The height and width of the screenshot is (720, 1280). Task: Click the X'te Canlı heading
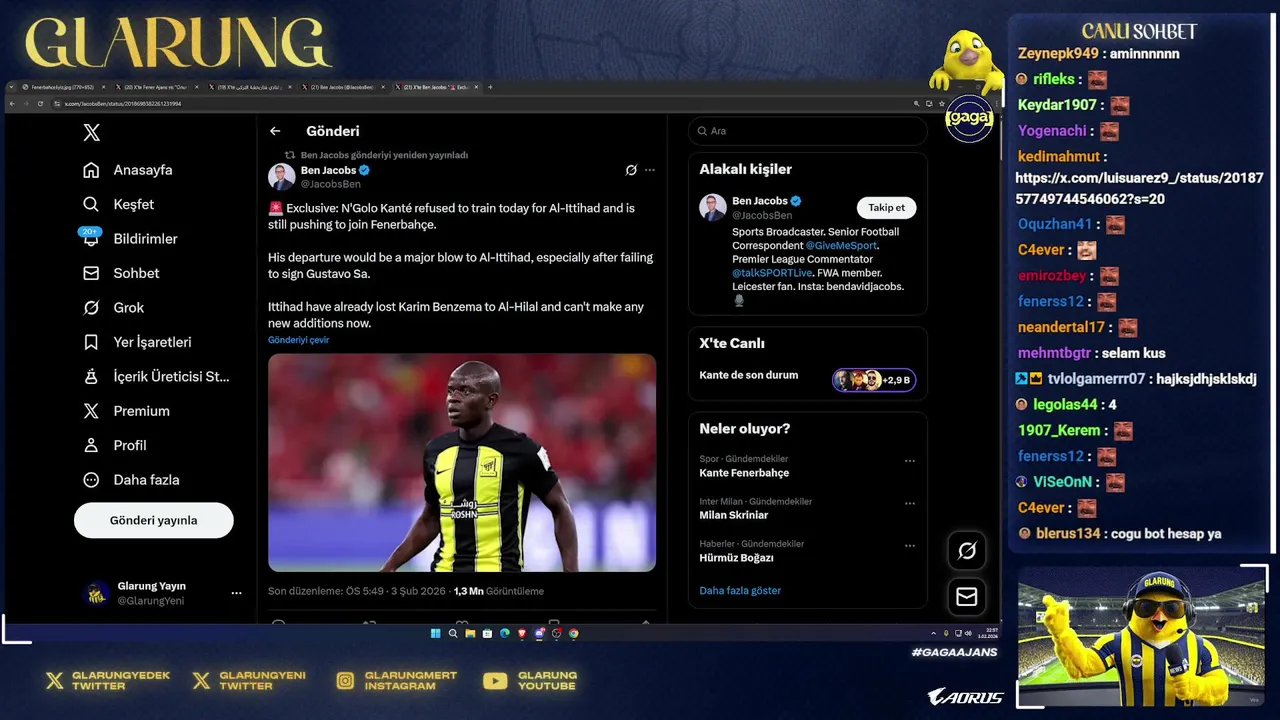(x=732, y=343)
